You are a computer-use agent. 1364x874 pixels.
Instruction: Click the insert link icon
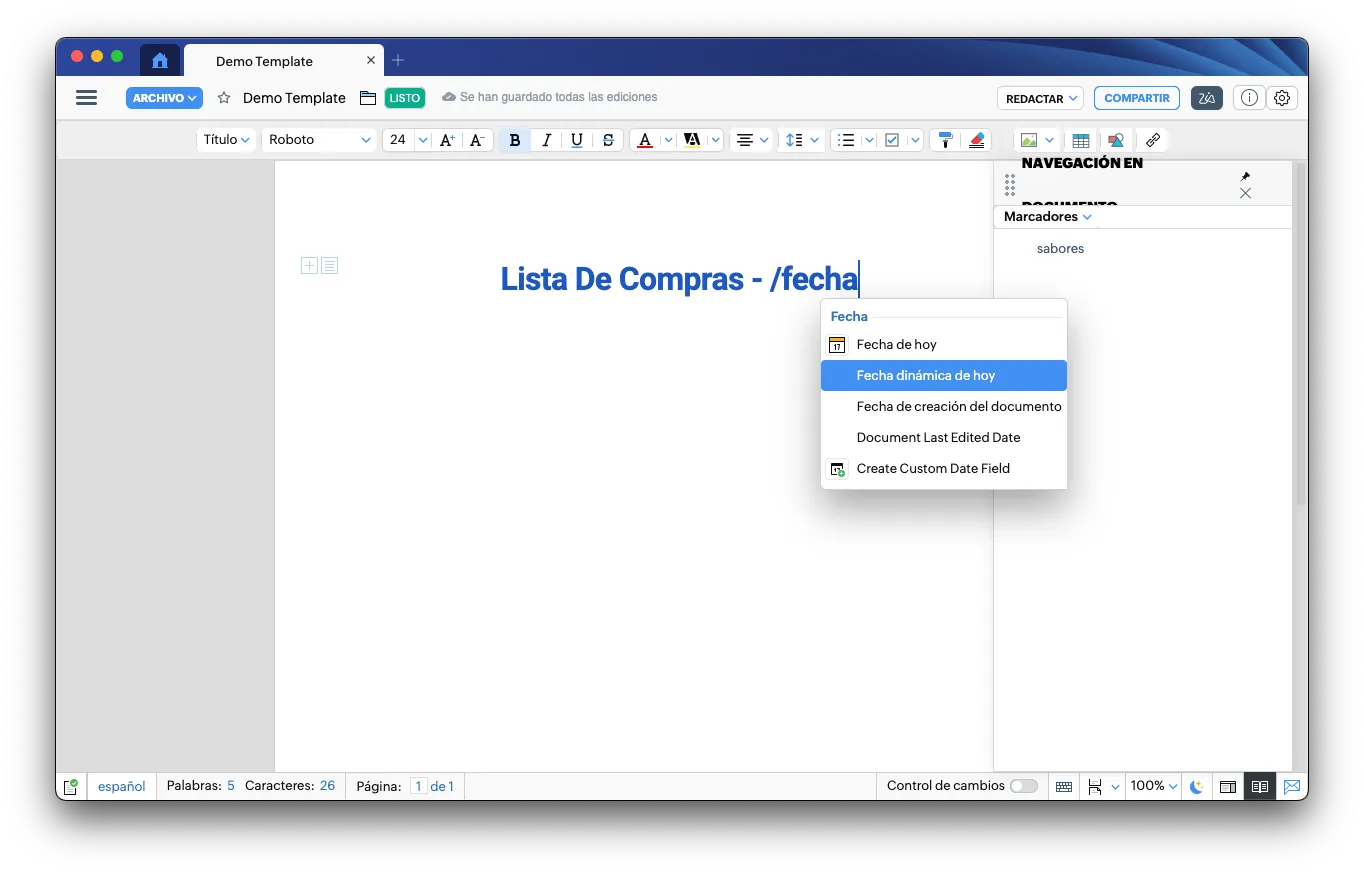click(x=1153, y=140)
